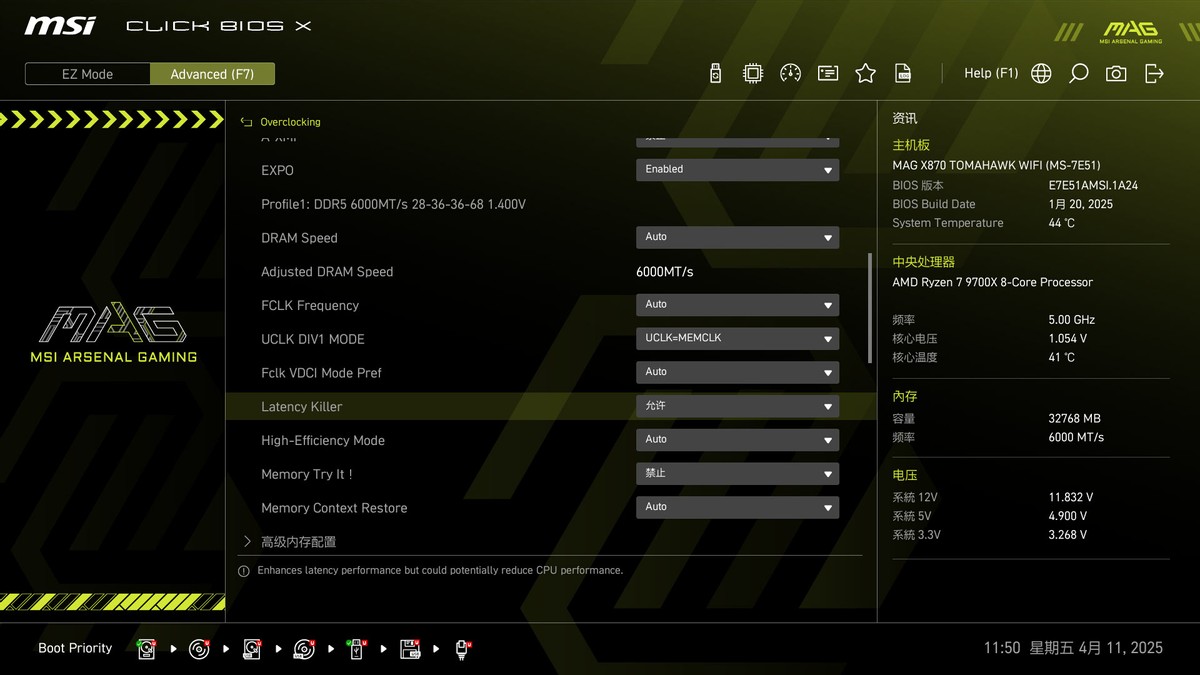Open the EXPO dropdown
1200x675 pixels.
coord(737,170)
